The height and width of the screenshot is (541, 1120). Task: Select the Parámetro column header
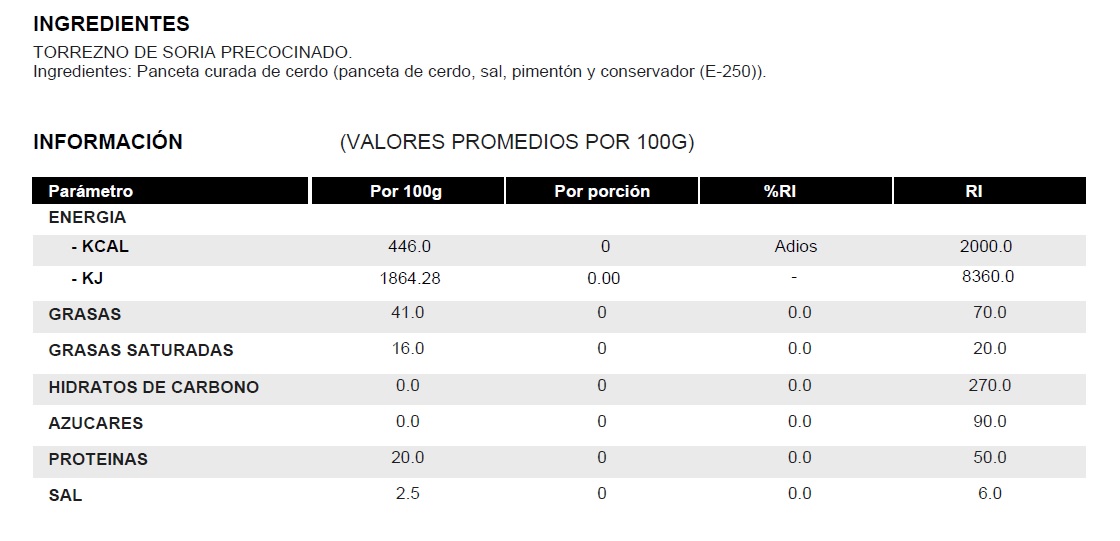91,191
